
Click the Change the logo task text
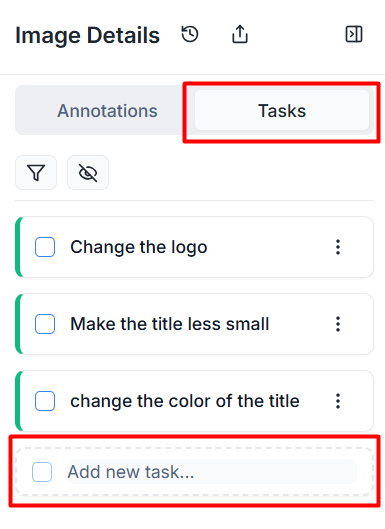(139, 247)
